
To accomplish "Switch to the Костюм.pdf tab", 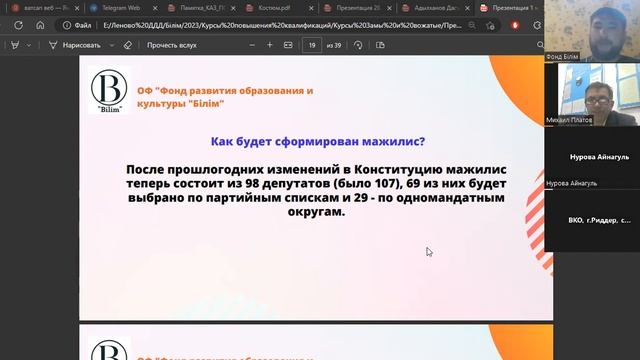I will [x=274, y=8].
